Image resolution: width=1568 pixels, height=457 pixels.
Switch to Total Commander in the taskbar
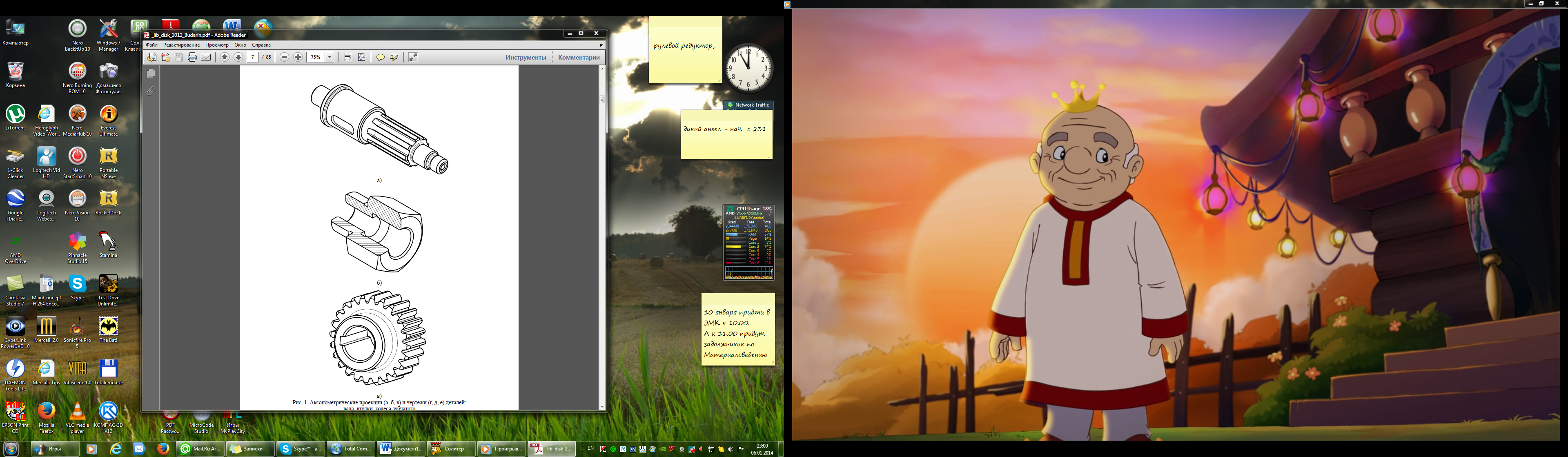pos(351,449)
